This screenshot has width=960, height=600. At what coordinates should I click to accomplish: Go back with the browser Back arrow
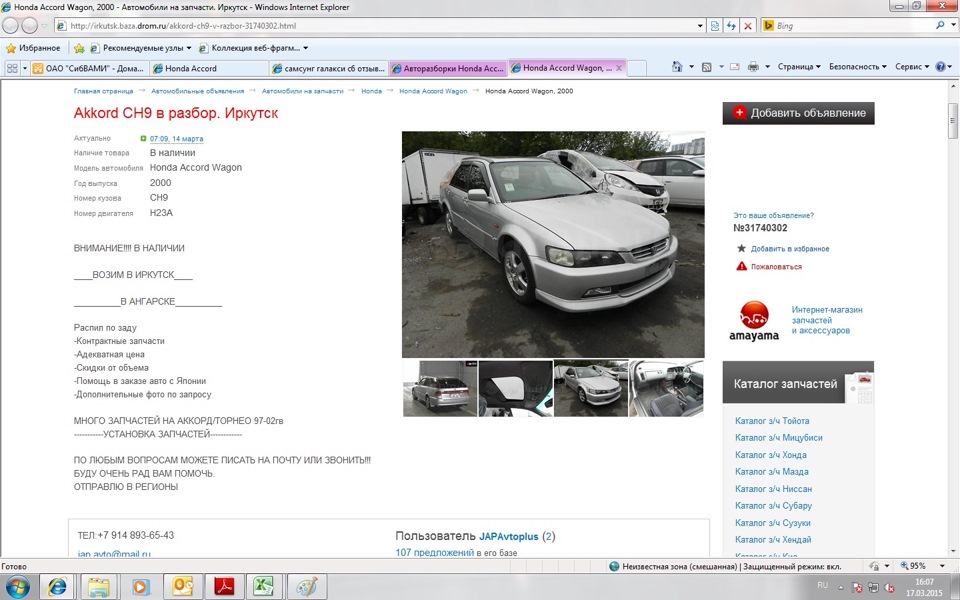[x=10, y=26]
